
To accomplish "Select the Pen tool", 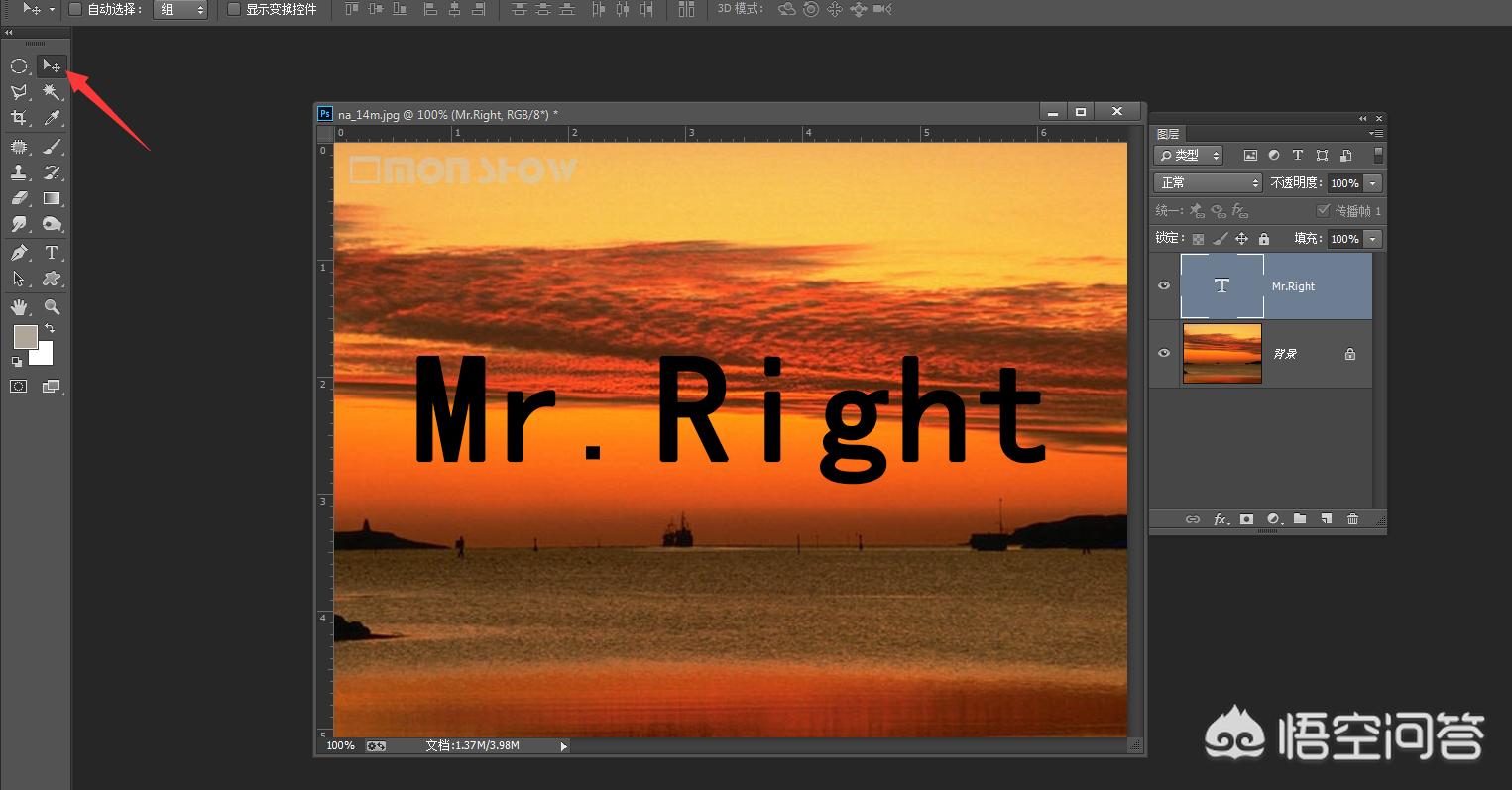I will (x=19, y=253).
